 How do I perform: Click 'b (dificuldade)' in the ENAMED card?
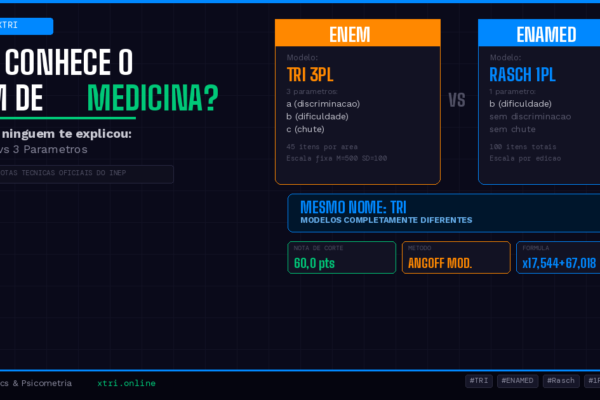520,104
